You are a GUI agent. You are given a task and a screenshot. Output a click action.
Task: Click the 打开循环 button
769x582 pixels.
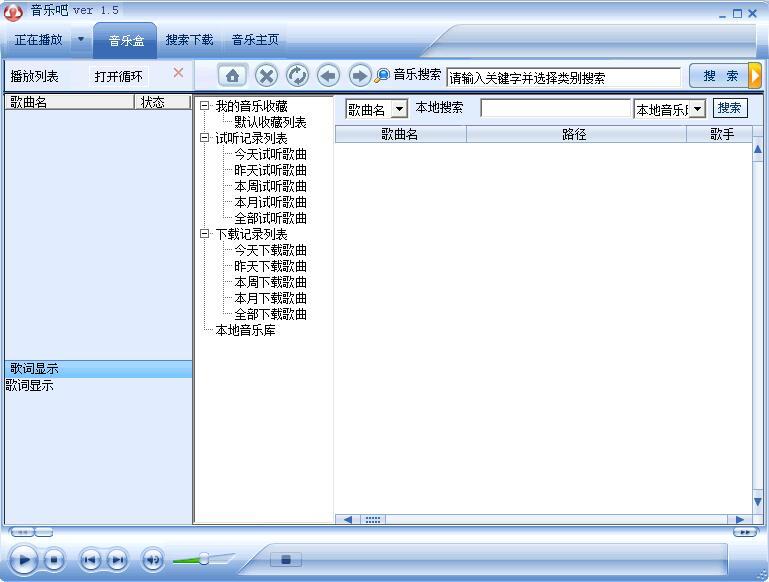[x=118, y=76]
